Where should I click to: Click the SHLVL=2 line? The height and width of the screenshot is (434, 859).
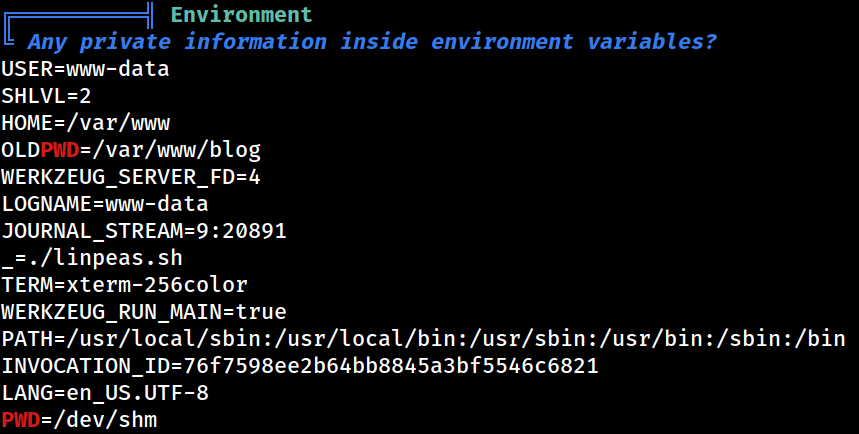coord(46,96)
